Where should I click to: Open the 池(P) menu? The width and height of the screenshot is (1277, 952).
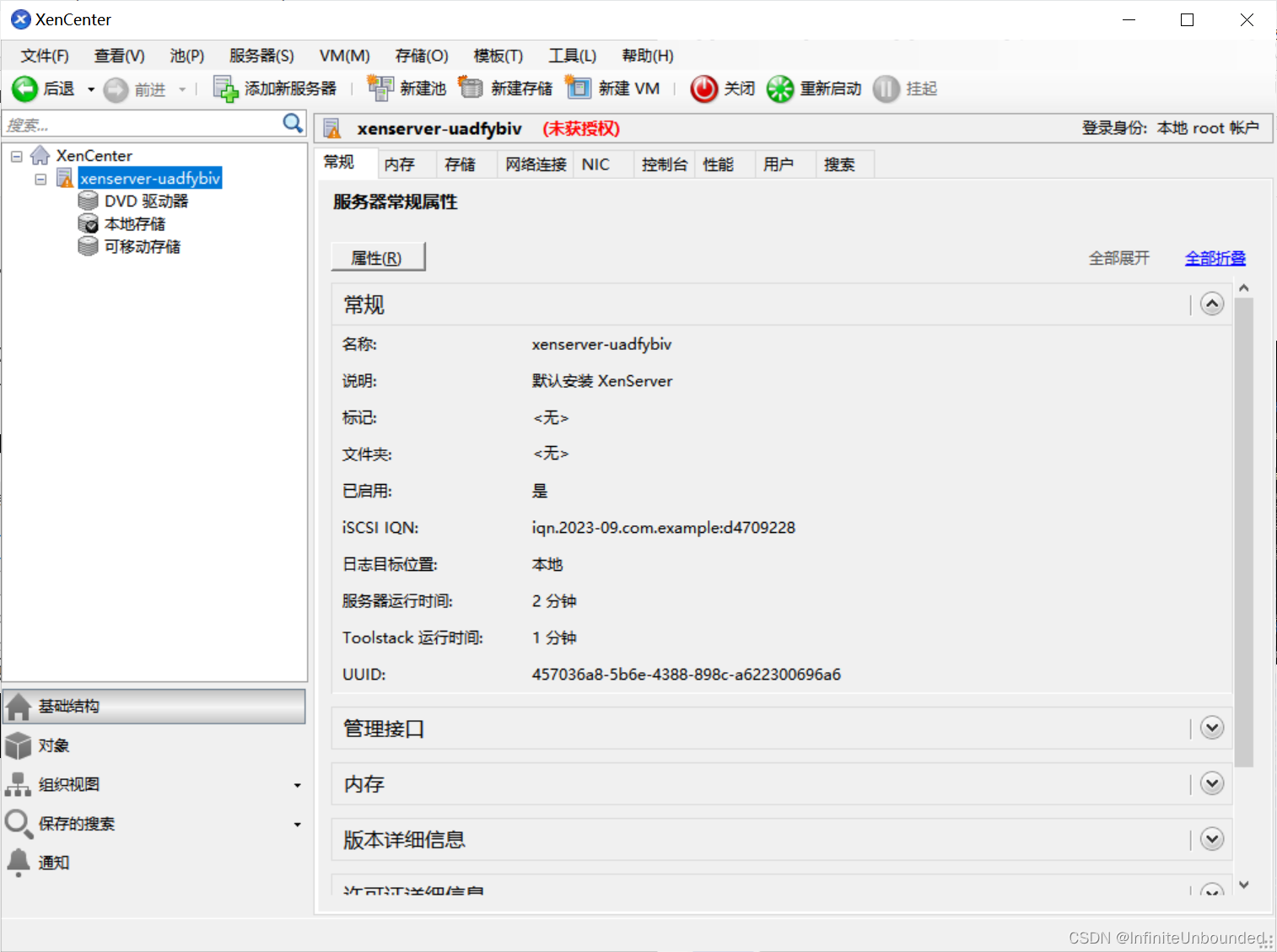tap(187, 56)
